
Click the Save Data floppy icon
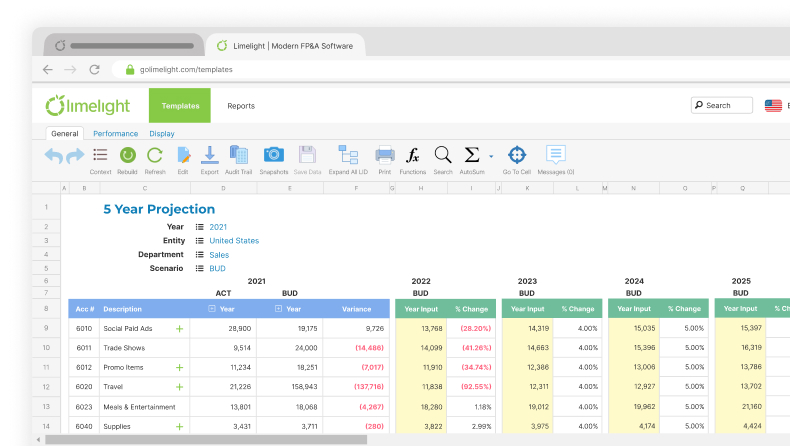(307, 154)
